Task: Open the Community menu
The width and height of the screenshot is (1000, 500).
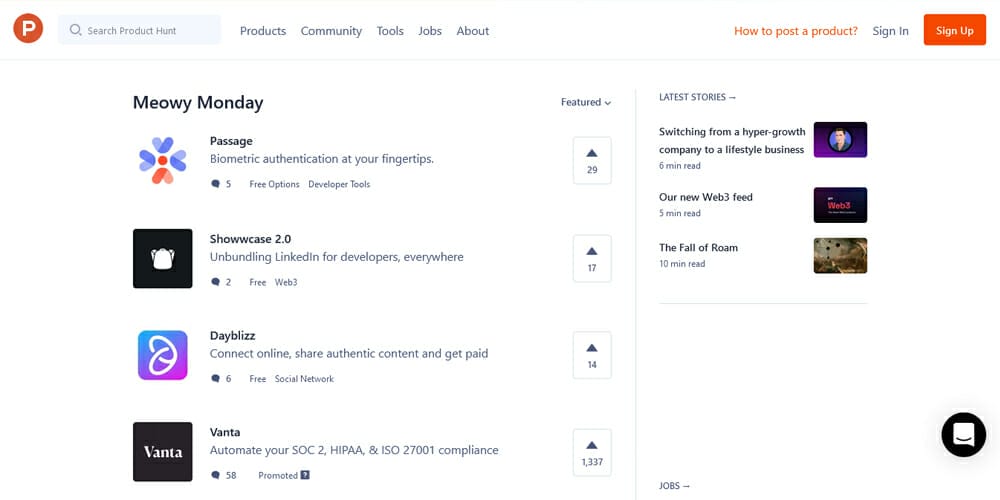Action: 331,31
